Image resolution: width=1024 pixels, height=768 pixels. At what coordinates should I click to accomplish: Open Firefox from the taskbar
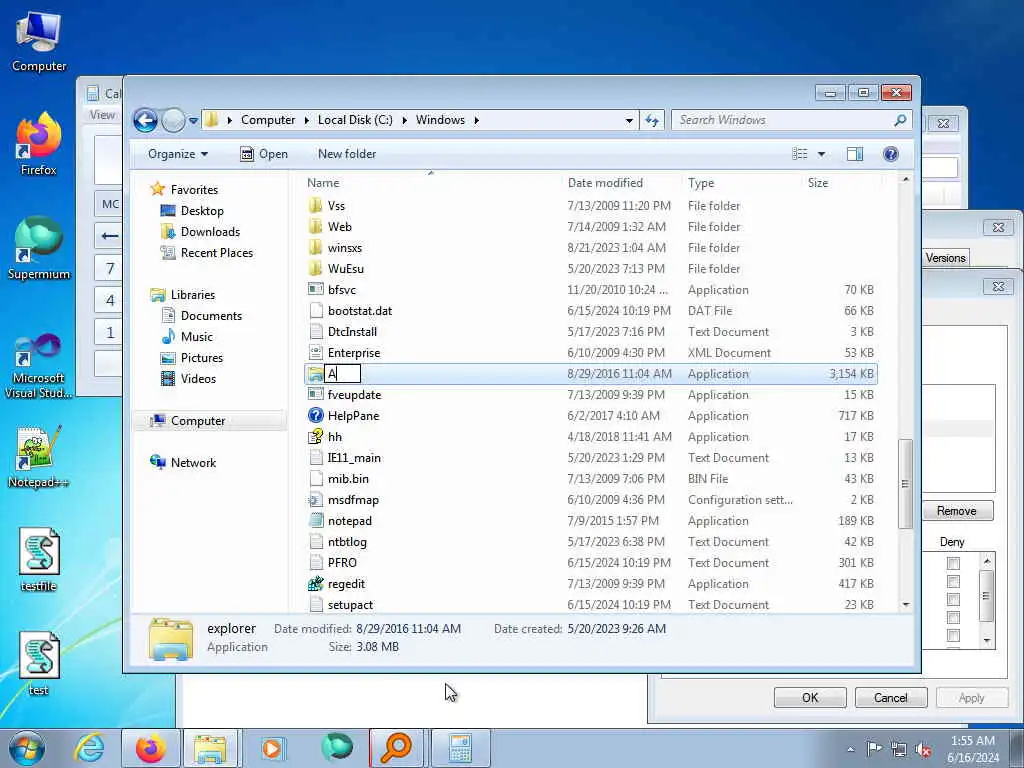(150, 748)
